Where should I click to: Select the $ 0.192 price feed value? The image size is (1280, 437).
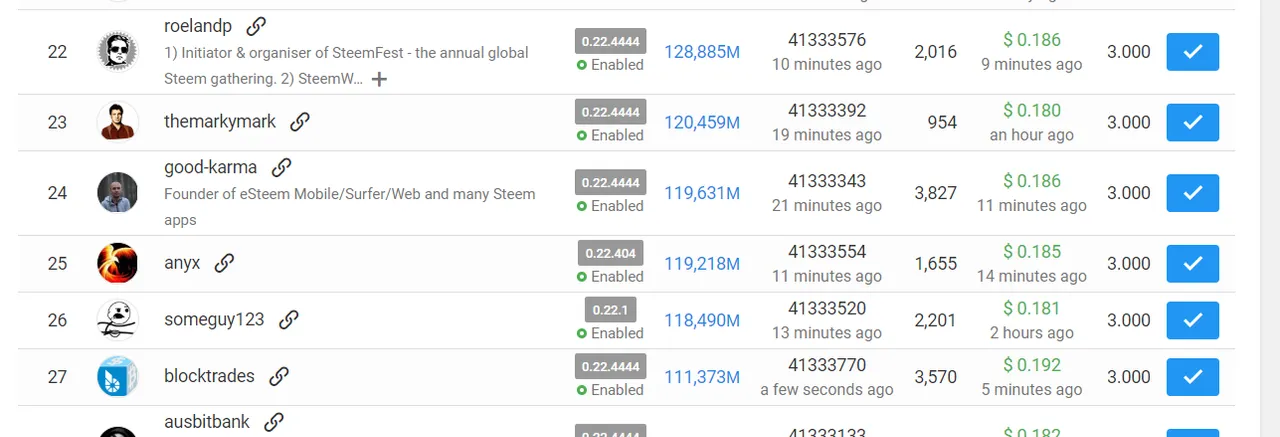click(x=1032, y=365)
